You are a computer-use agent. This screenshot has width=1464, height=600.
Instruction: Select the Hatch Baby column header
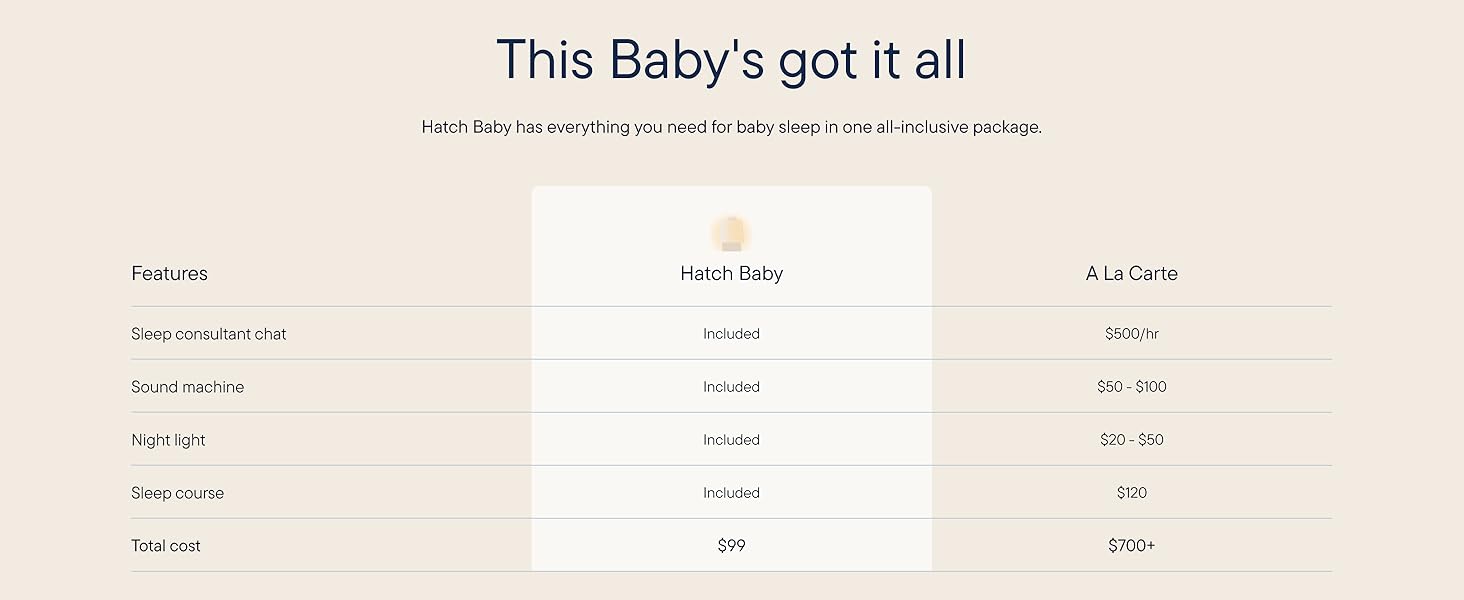click(731, 274)
